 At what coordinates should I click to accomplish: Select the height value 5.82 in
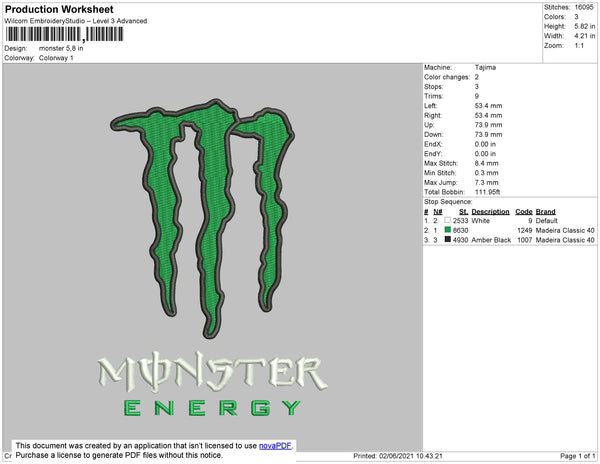coord(585,26)
